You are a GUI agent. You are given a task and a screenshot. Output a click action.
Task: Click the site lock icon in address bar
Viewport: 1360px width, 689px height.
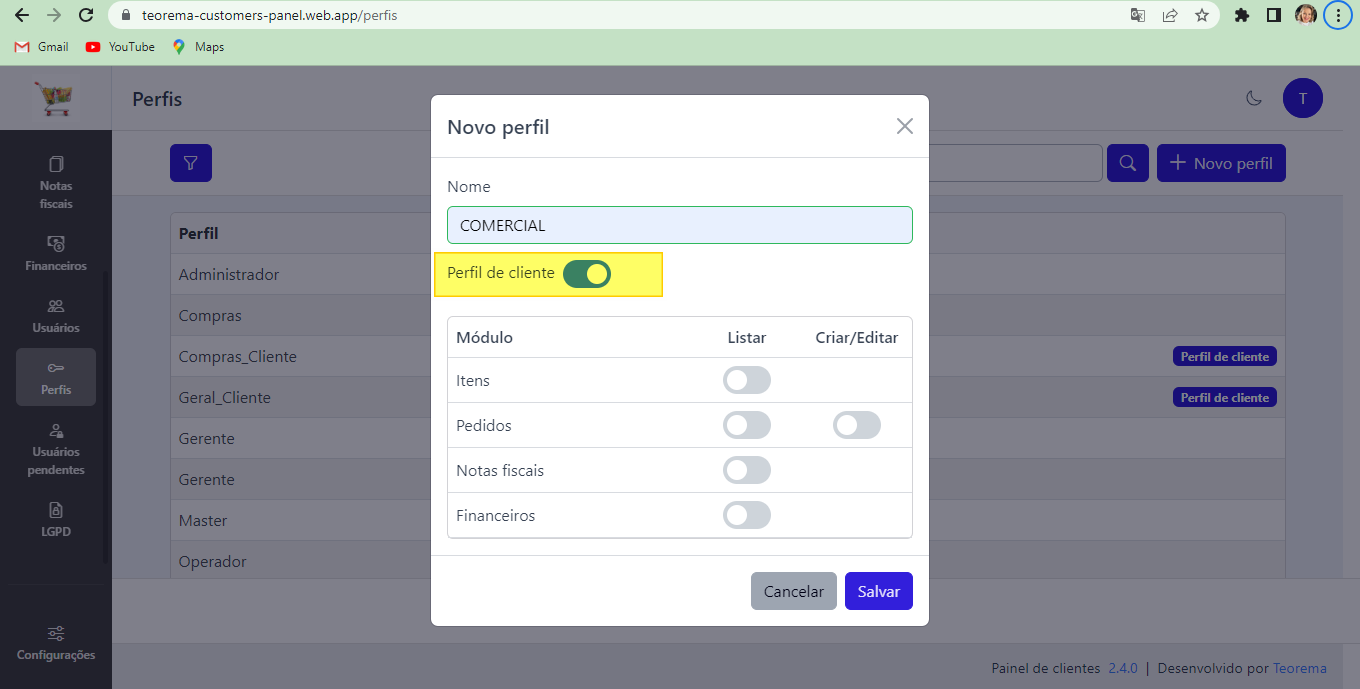[x=125, y=16]
